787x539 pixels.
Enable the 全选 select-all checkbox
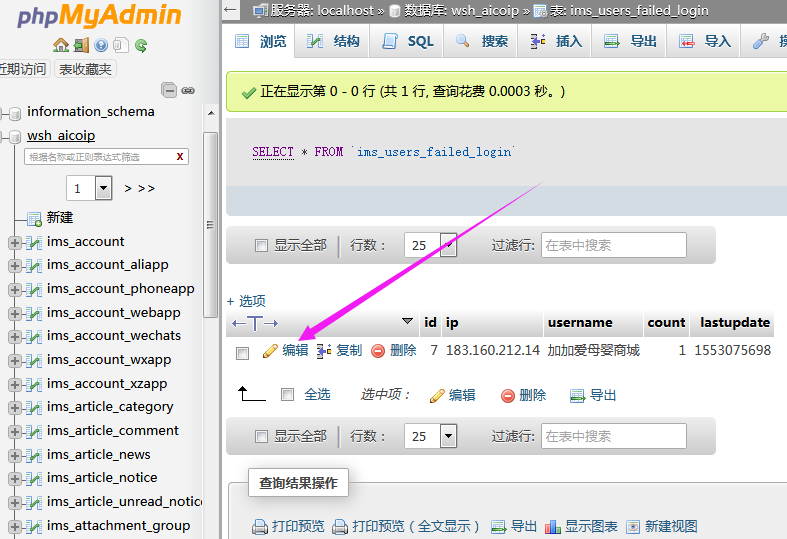[288, 395]
